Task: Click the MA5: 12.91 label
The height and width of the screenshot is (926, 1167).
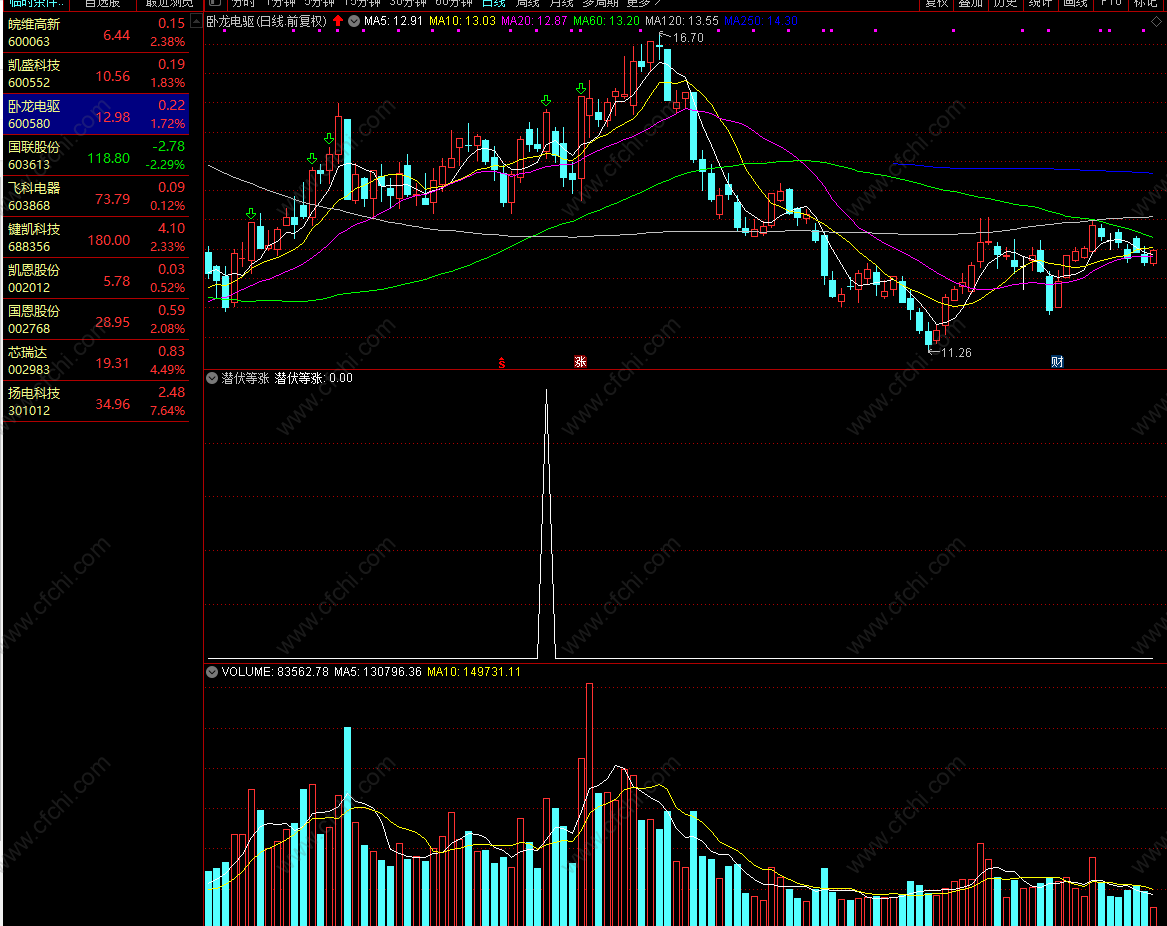Action: 393,21
